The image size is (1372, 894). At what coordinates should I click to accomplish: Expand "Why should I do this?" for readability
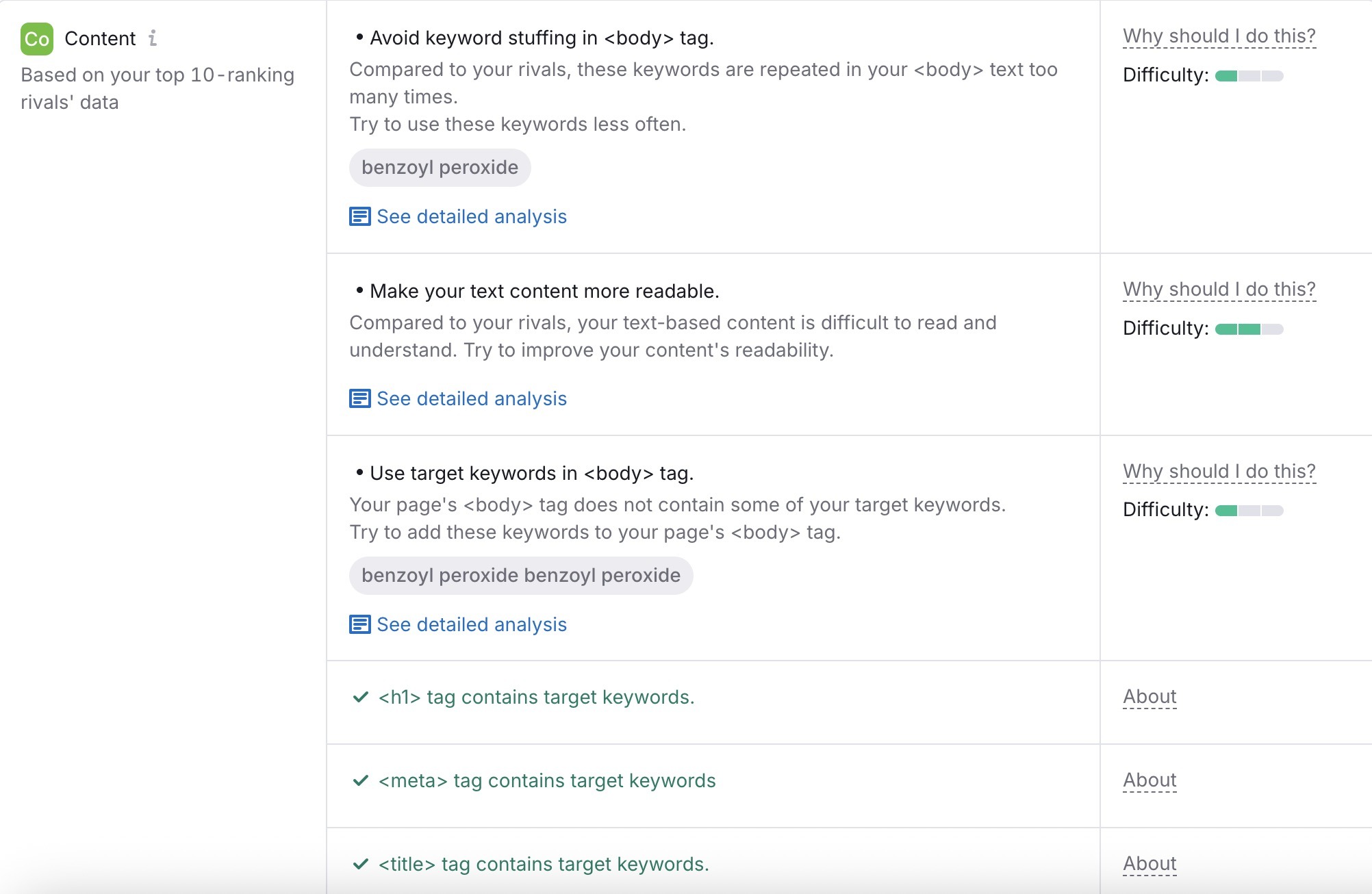(x=1219, y=289)
